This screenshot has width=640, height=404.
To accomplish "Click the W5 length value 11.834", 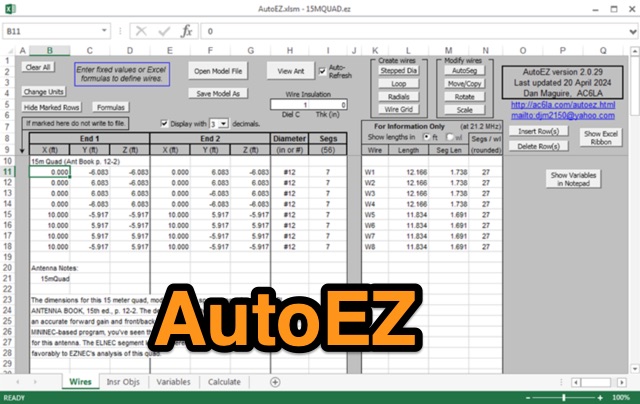I will pos(409,215).
